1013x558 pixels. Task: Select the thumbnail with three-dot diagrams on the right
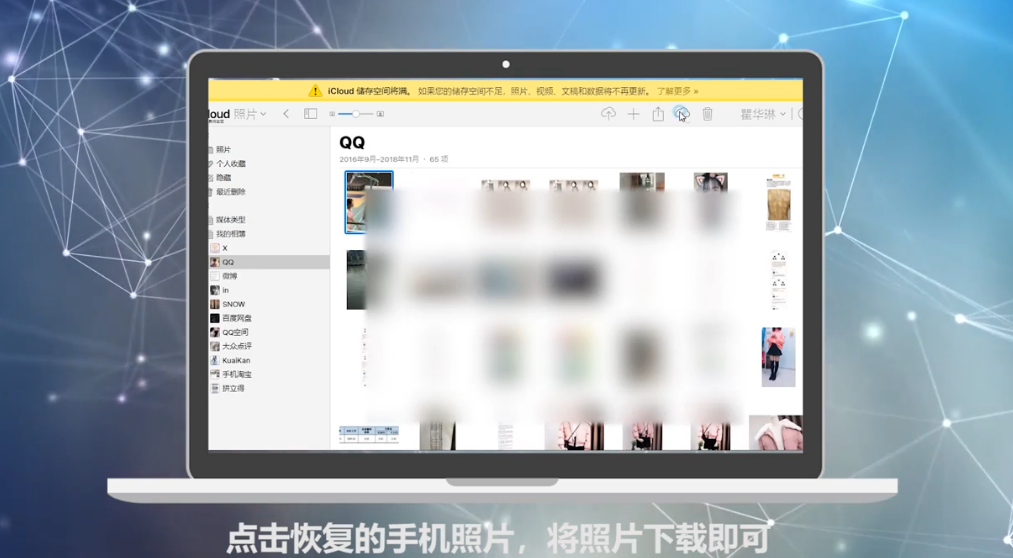pyautogui.click(x=778, y=280)
